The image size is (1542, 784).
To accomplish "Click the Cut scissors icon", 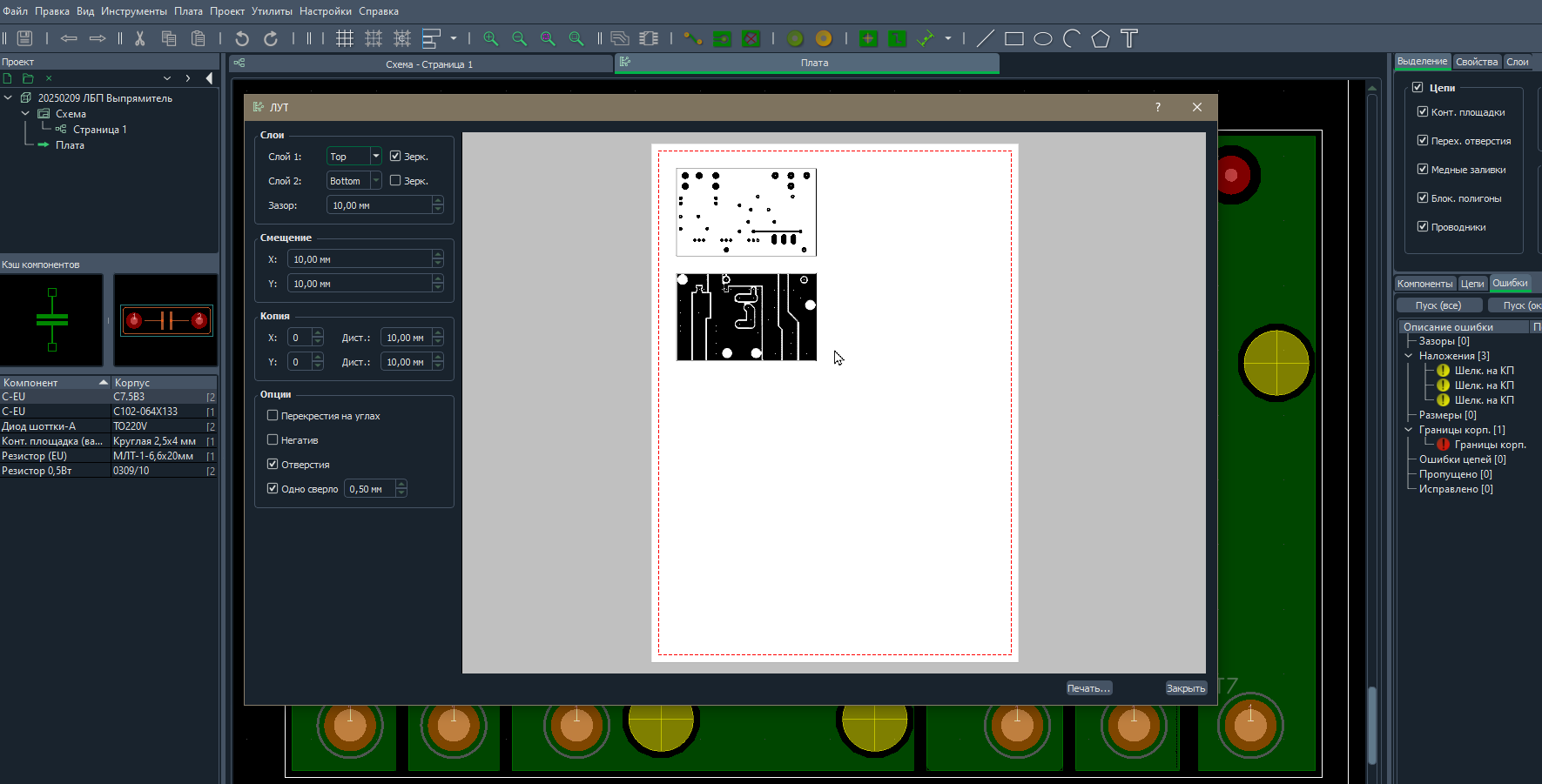I will [139, 38].
